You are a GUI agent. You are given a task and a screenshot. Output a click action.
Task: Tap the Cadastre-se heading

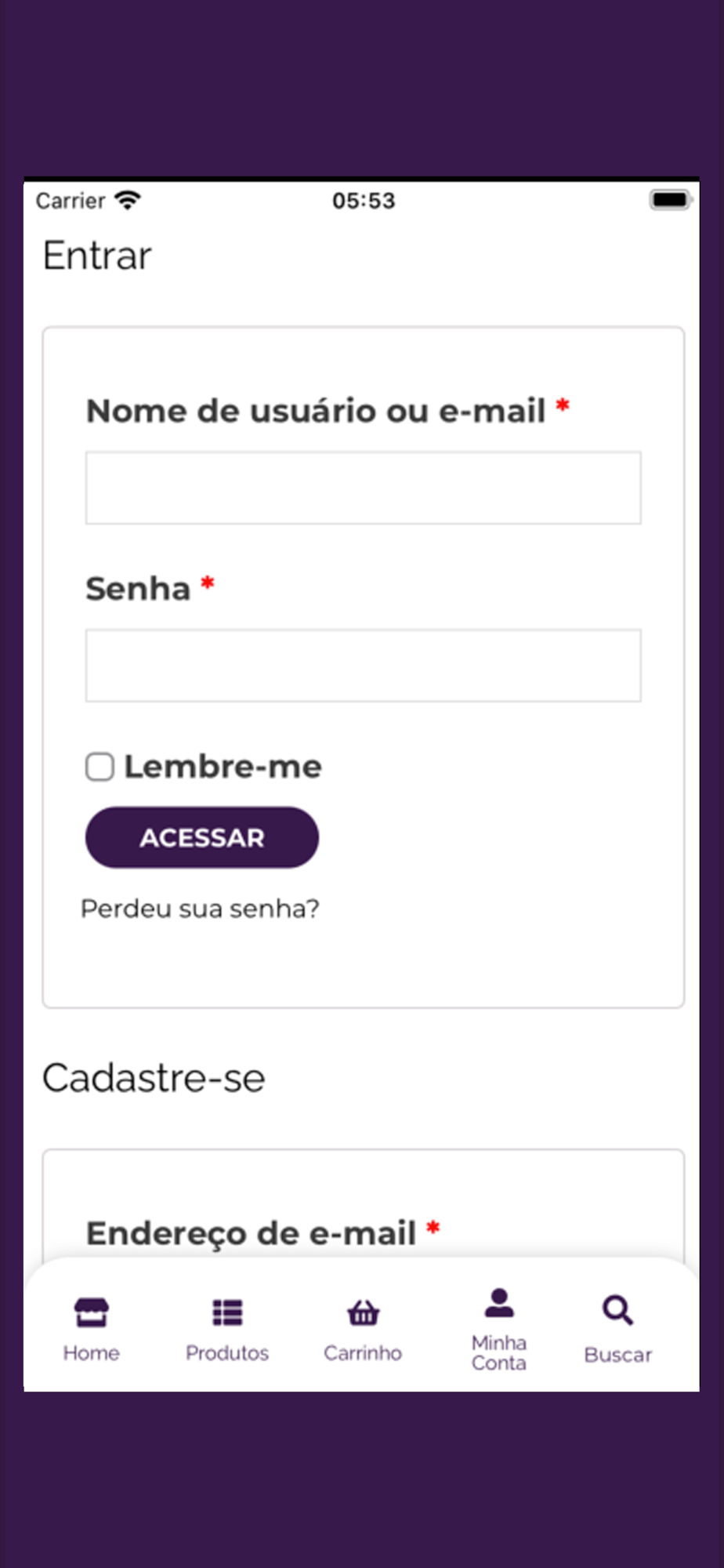click(154, 1078)
